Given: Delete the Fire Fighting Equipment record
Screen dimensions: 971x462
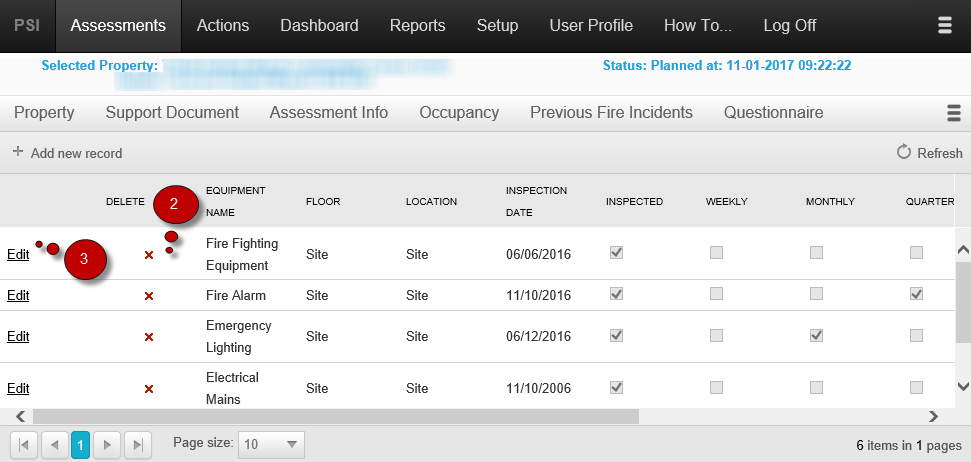Looking at the screenshot, I should tap(149, 255).
